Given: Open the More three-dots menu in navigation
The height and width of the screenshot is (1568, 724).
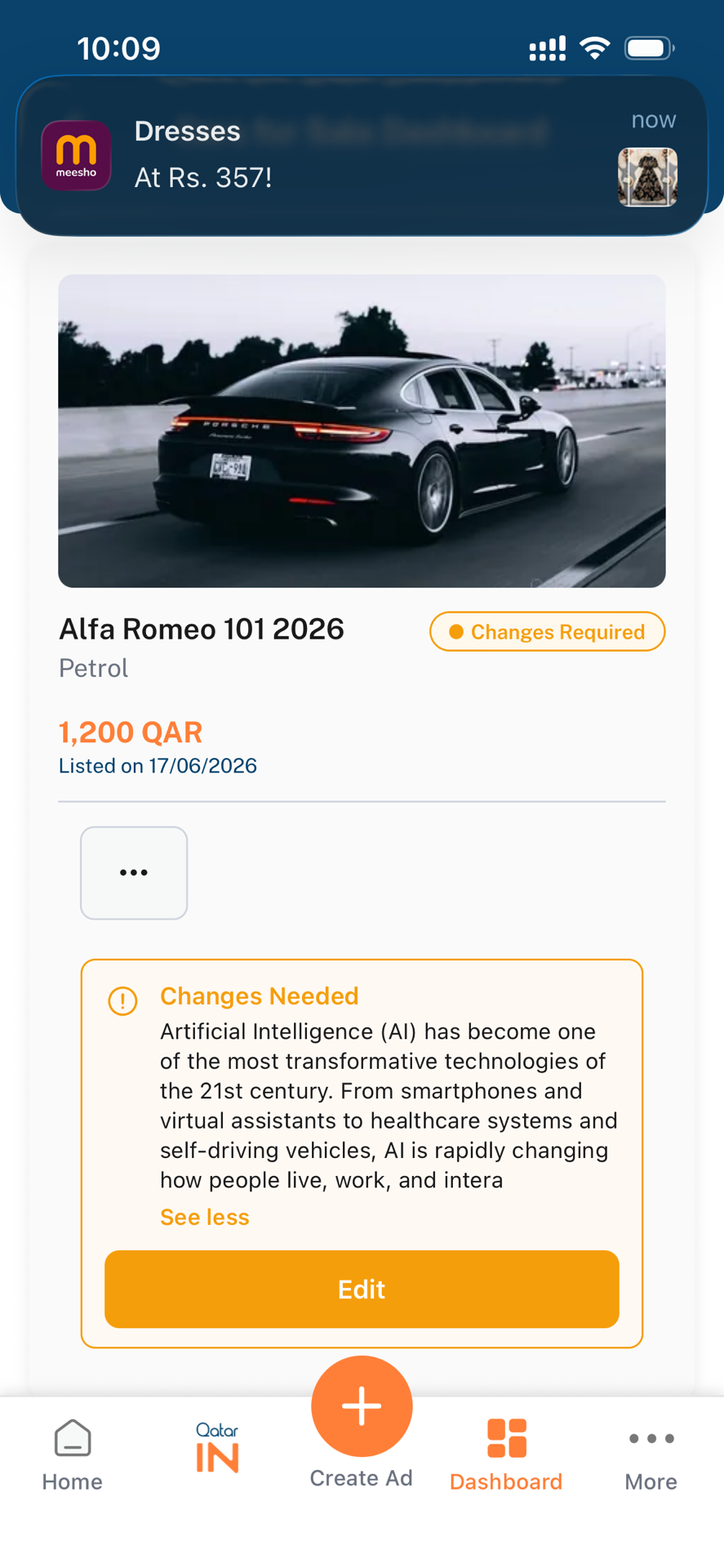Looking at the screenshot, I should (651, 1439).
